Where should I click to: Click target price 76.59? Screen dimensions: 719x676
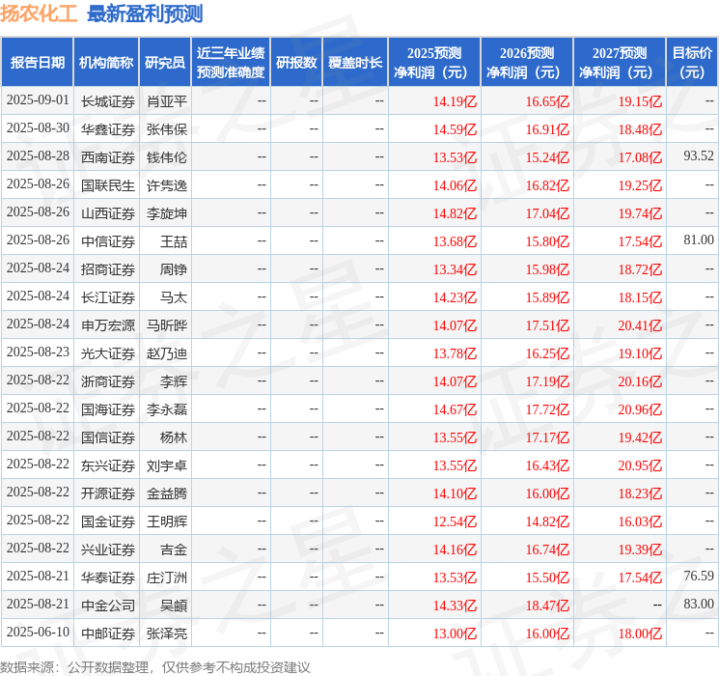tap(698, 576)
